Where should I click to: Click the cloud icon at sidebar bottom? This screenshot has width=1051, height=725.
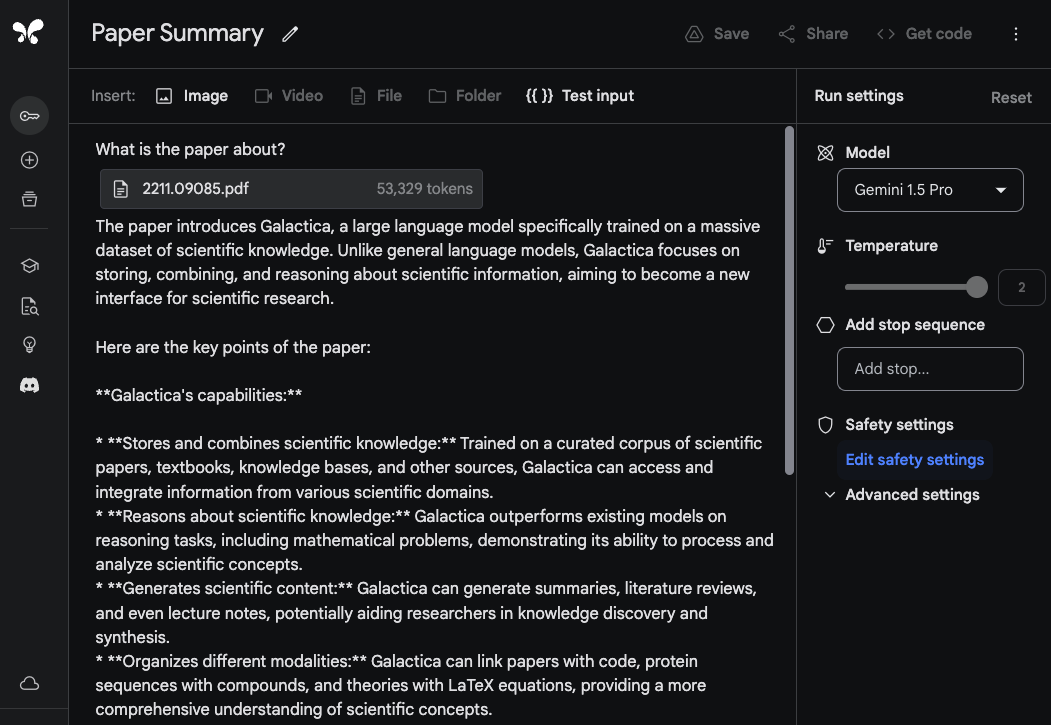[29, 683]
